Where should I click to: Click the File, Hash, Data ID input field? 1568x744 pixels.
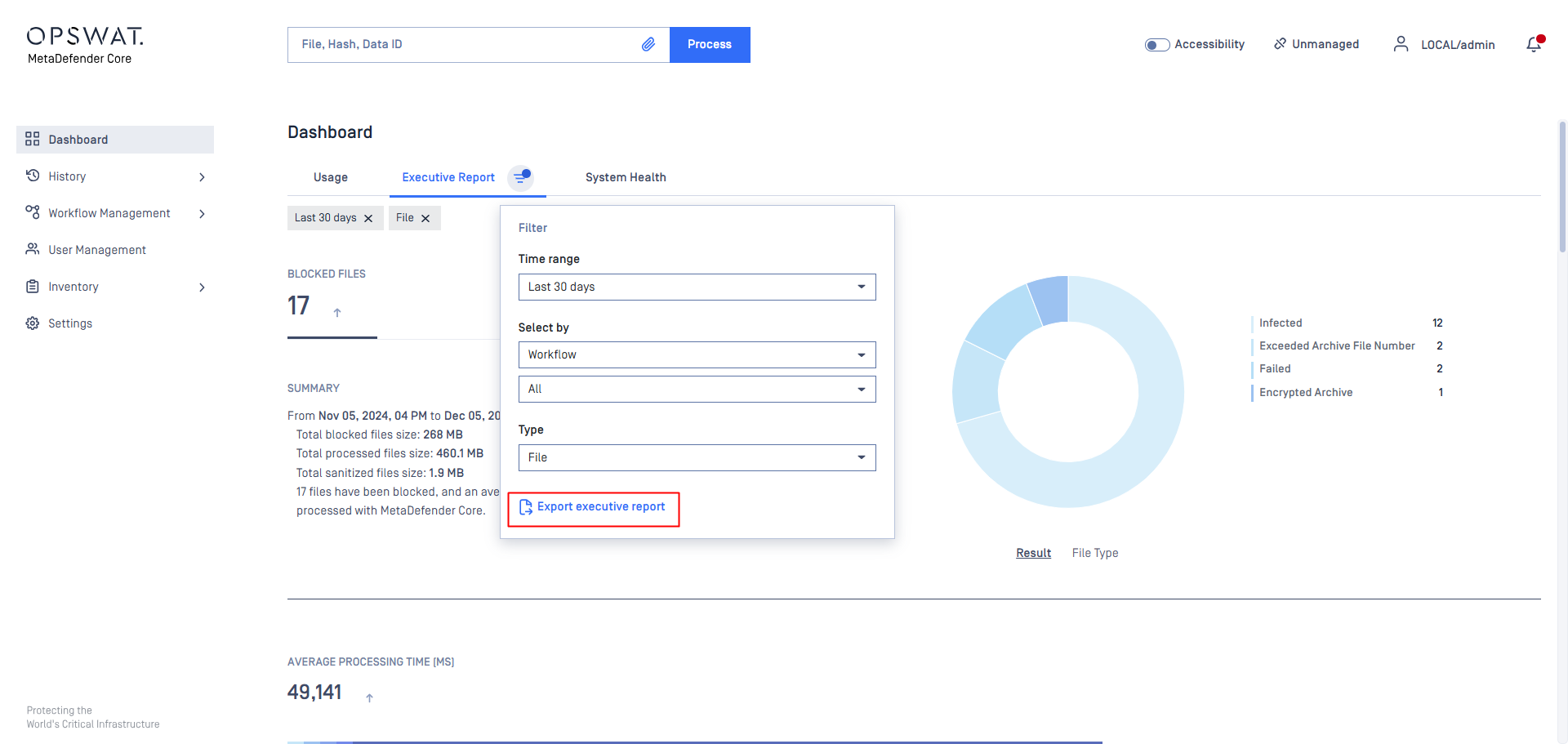click(x=465, y=45)
